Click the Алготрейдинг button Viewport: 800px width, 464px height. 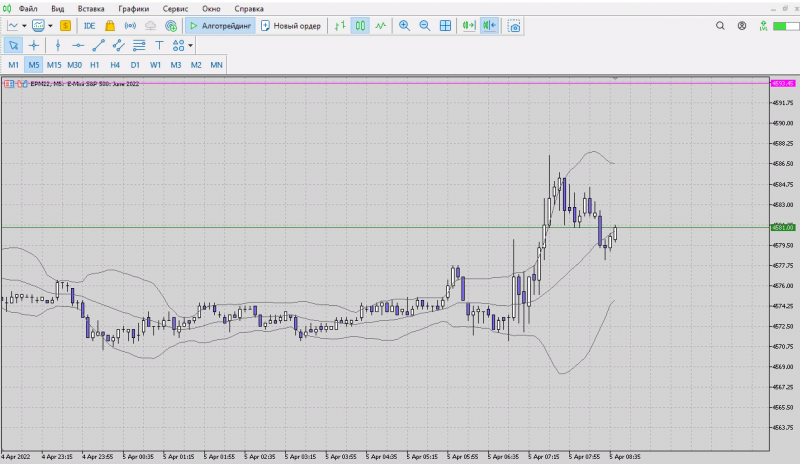coord(220,26)
